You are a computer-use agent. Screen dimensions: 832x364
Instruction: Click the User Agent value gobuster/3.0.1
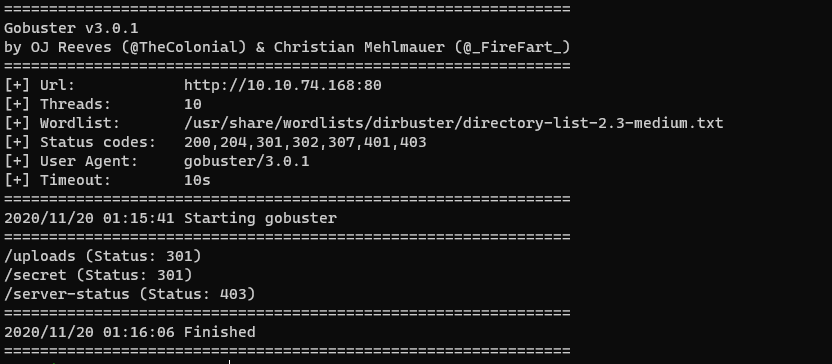(247, 161)
